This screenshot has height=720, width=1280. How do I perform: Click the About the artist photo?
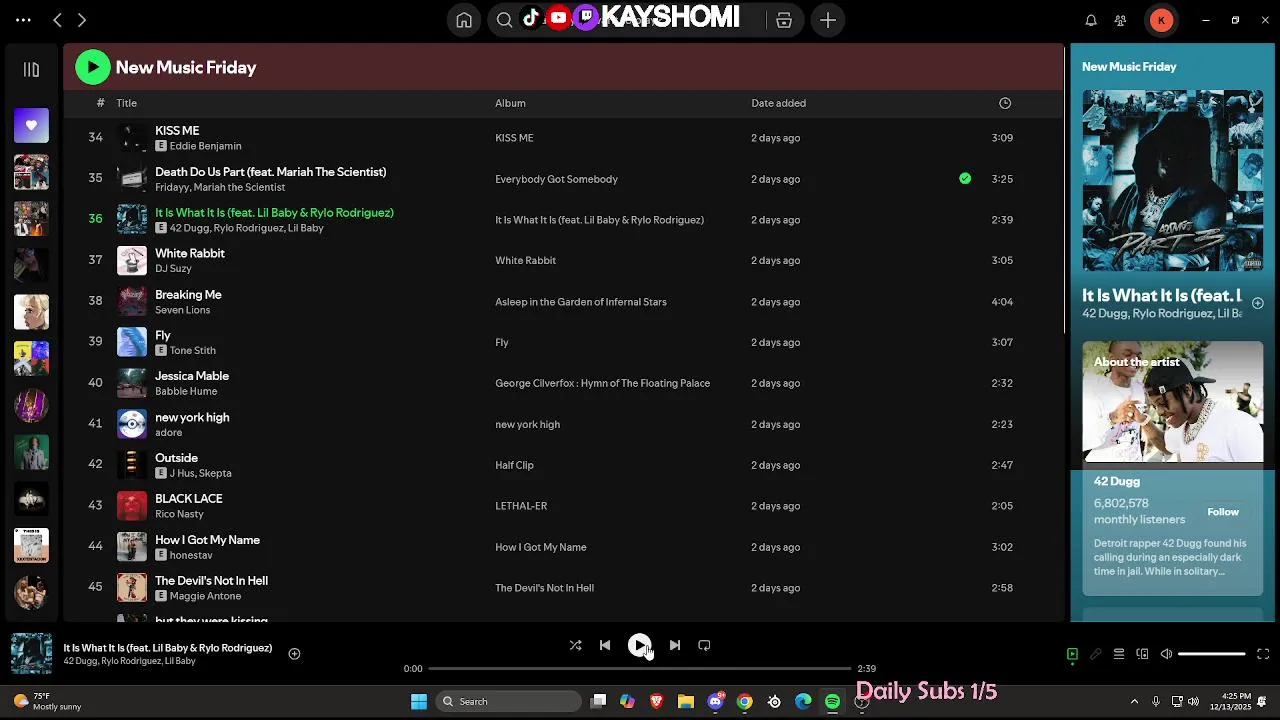[x=1172, y=402]
